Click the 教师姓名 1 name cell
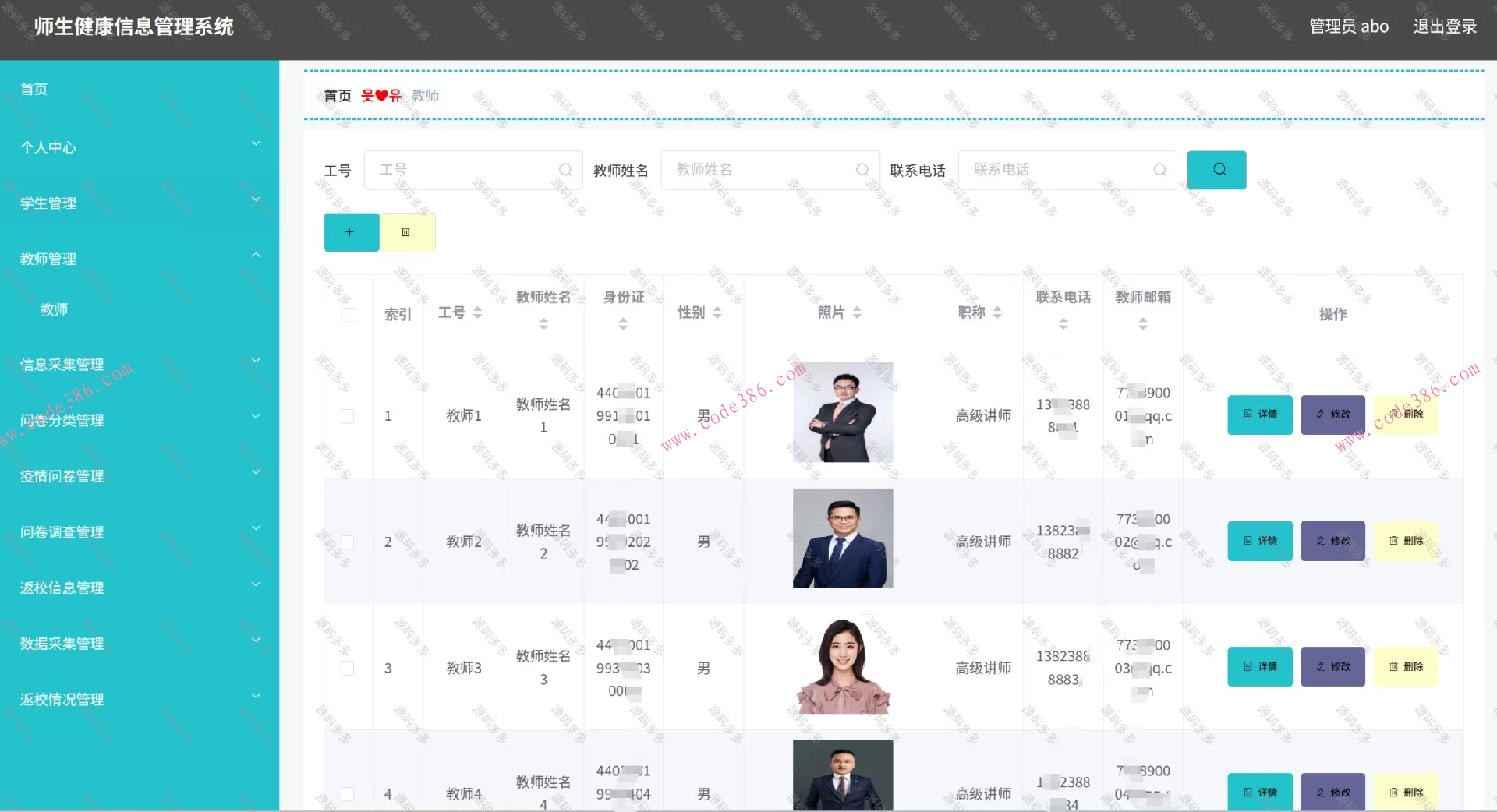Screen dimensions: 1497x812 (x=543, y=416)
